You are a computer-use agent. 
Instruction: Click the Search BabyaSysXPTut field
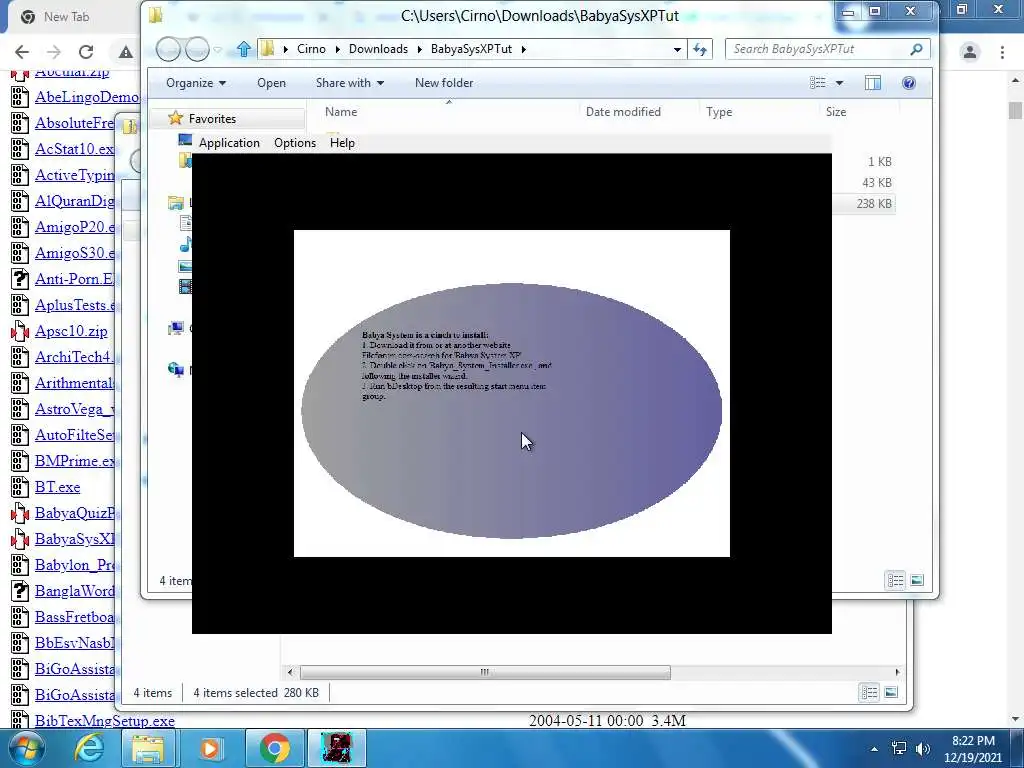[816, 49]
